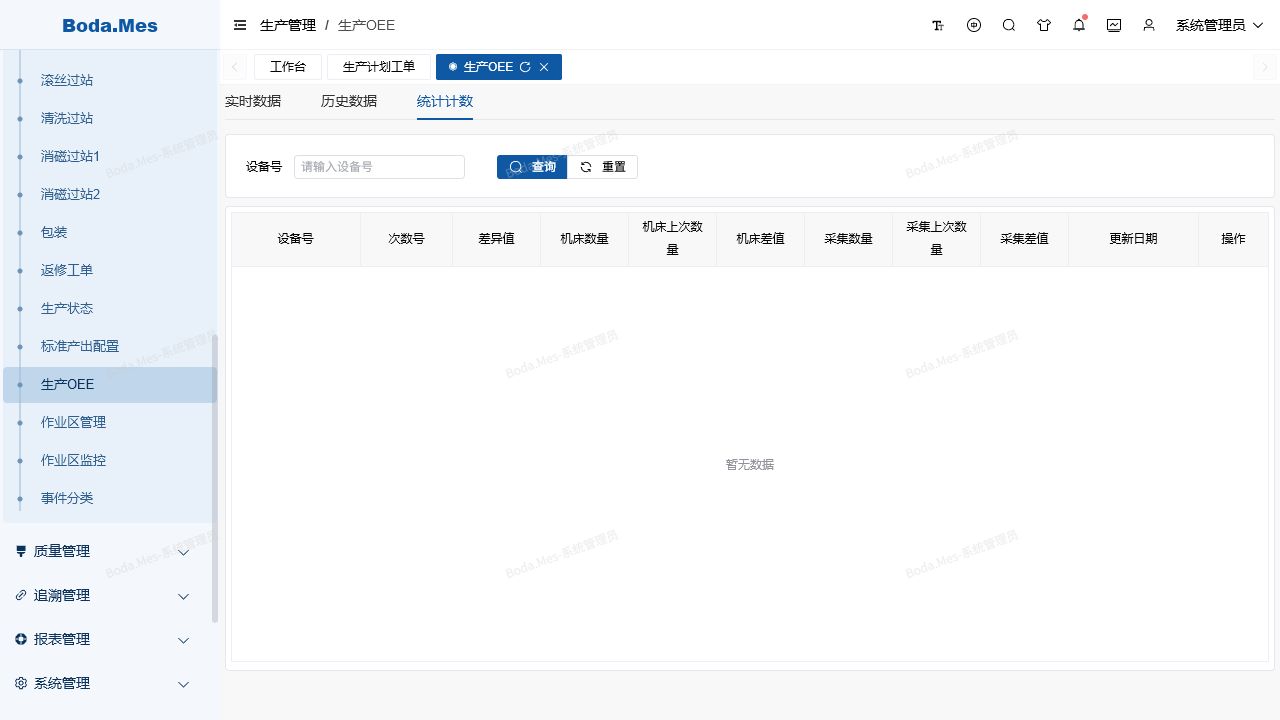Expand the 报表管理 menu chevron
This screenshot has height=720, width=1280.
click(x=183, y=640)
